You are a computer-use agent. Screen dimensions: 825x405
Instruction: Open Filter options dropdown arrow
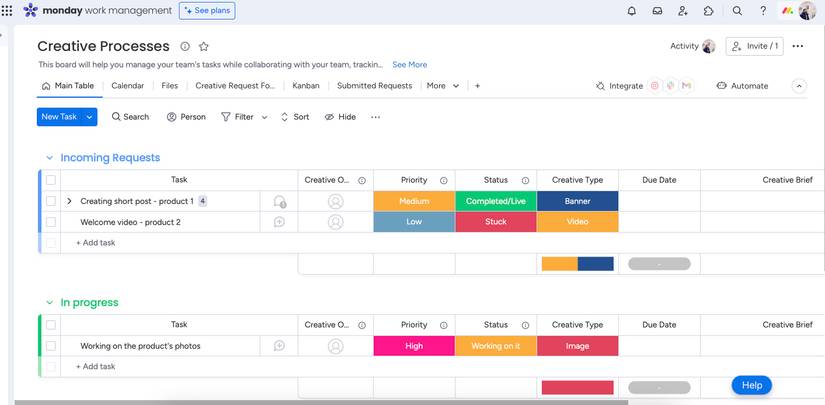(265, 117)
